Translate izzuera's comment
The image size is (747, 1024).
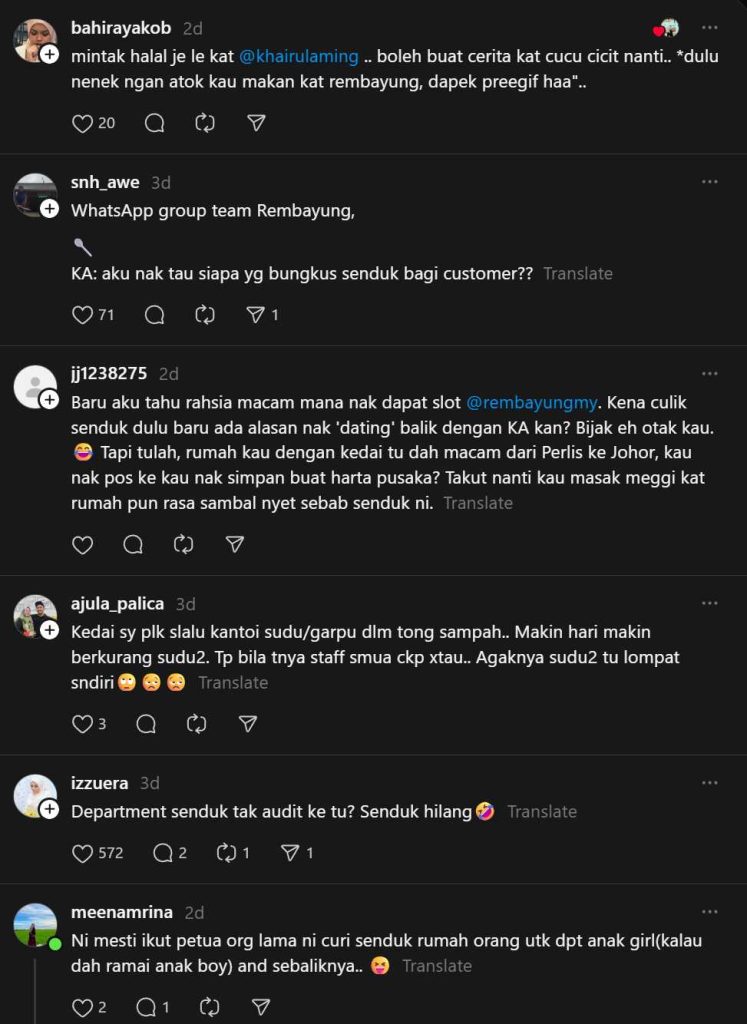541,812
